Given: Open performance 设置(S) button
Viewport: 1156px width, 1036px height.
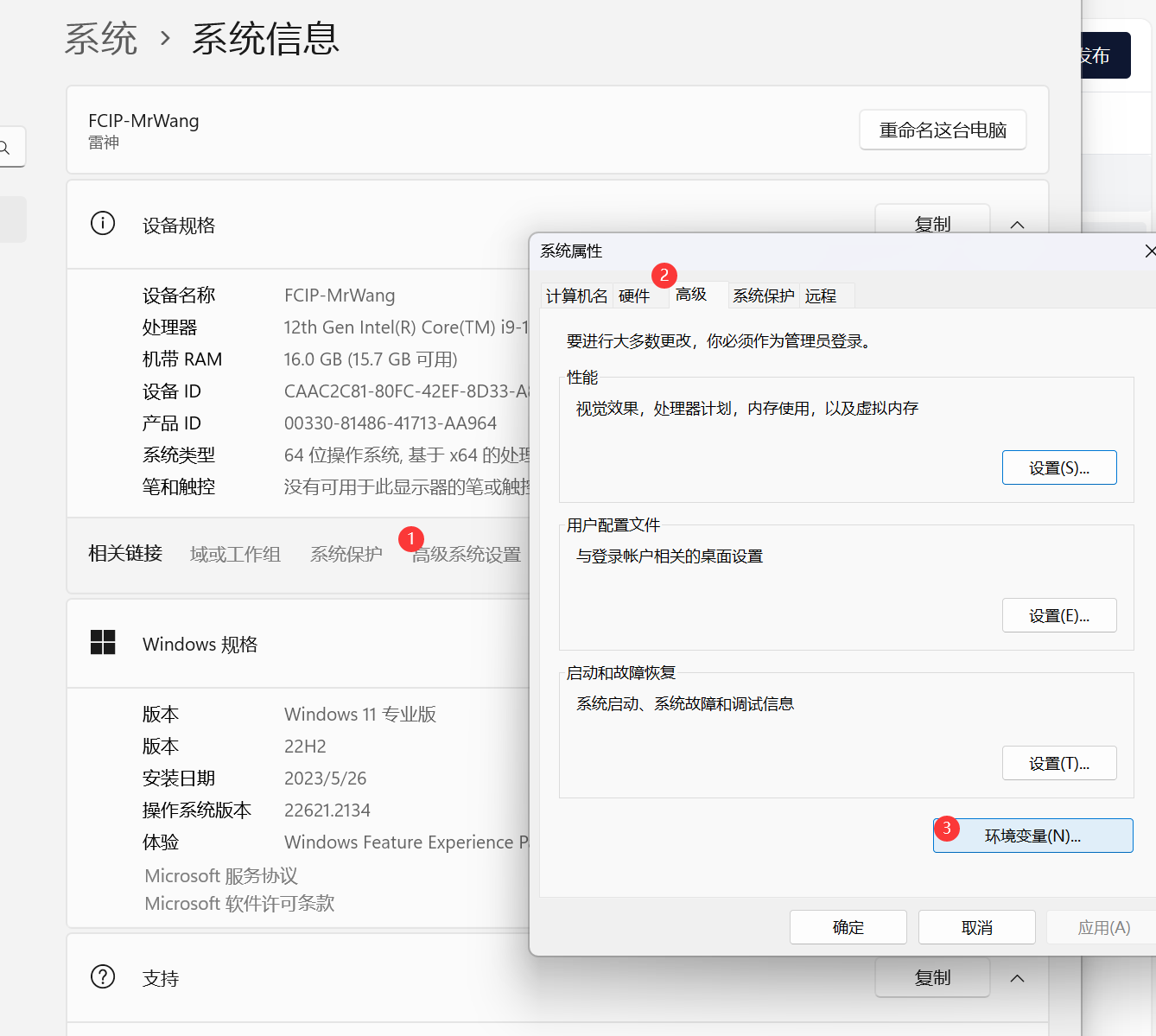Looking at the screenshot, I should coord(1058,468).
